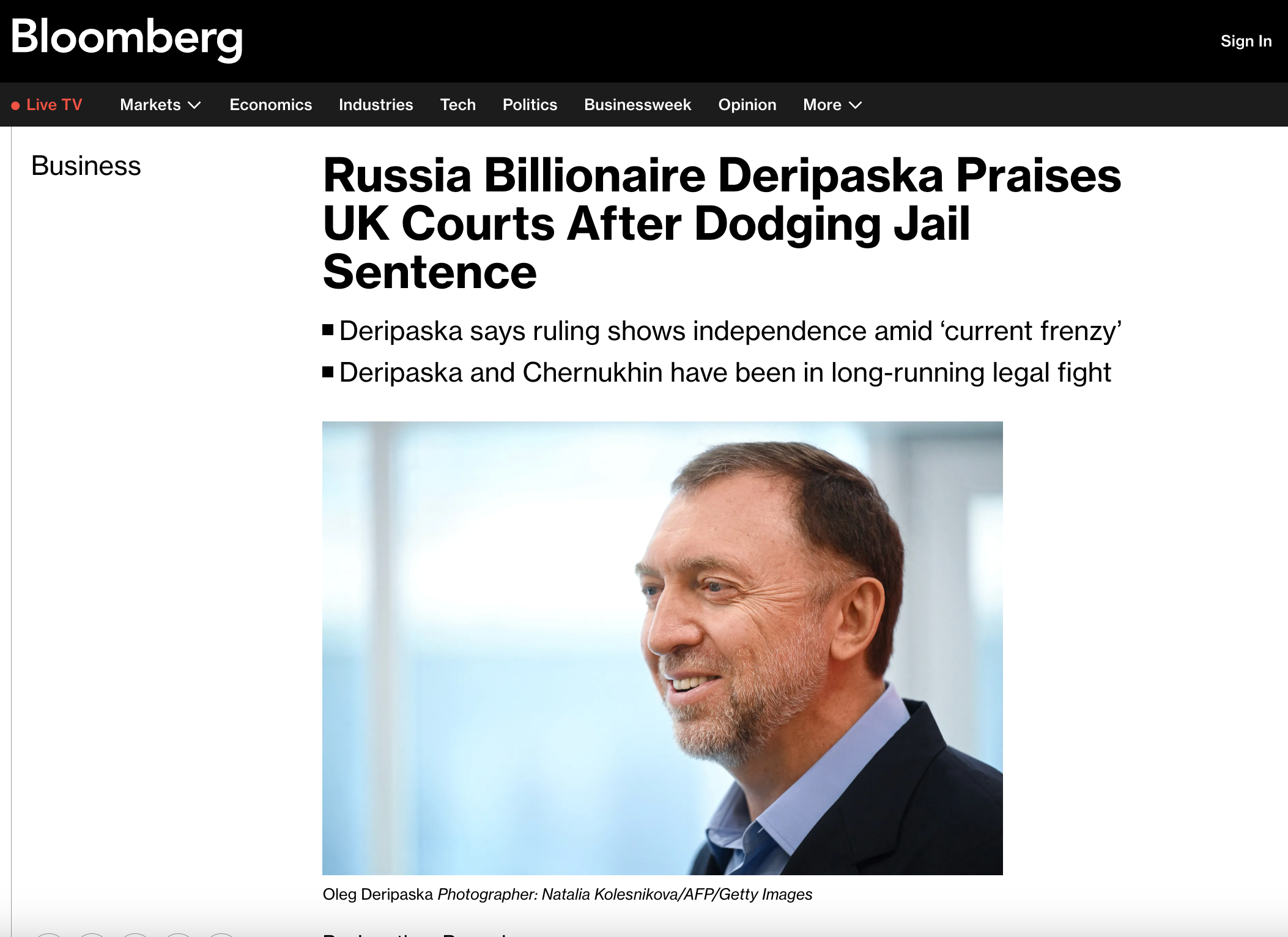Expand the Markets dropdown chevron
This screenshot has width=1288, height=937.
[194, 105]
